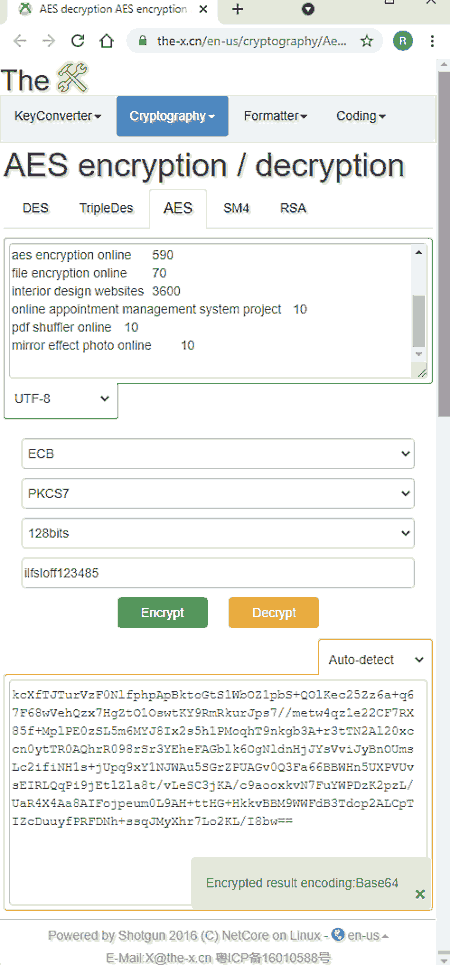Switch to the TripleDes tab

(106, 208)
